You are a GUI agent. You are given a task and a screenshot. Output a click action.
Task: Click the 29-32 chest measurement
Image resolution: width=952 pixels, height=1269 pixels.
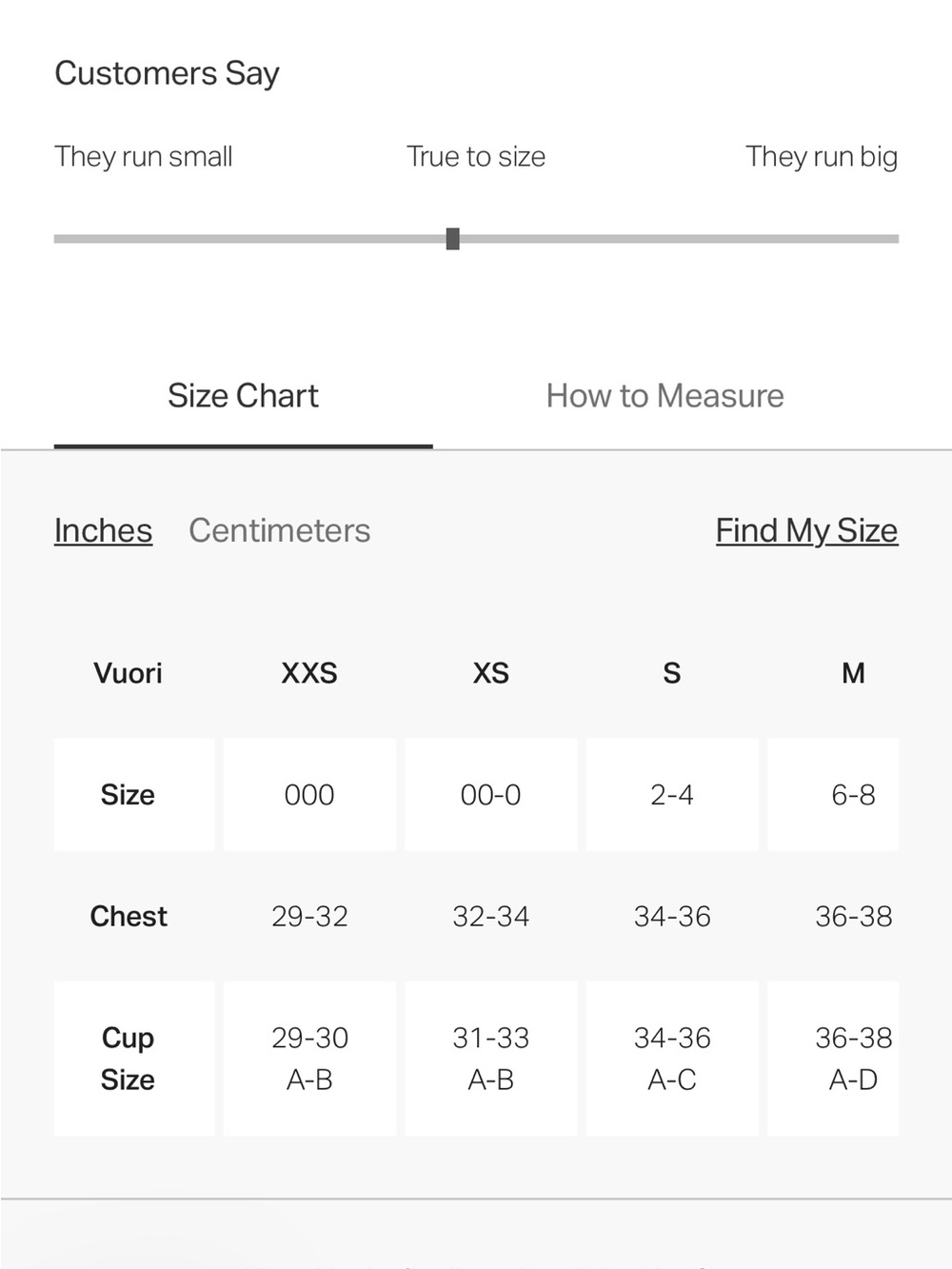pos(309,916)
